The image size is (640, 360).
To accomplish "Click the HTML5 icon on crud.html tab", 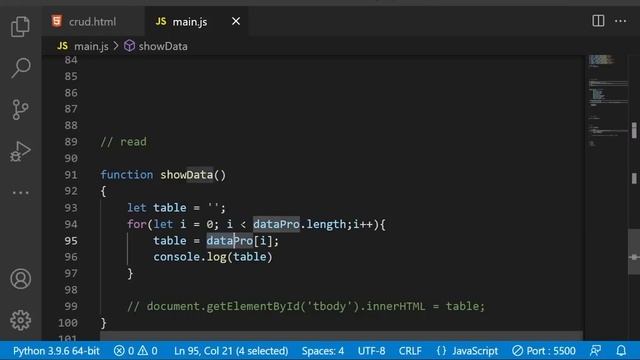I will click(57, 21).
